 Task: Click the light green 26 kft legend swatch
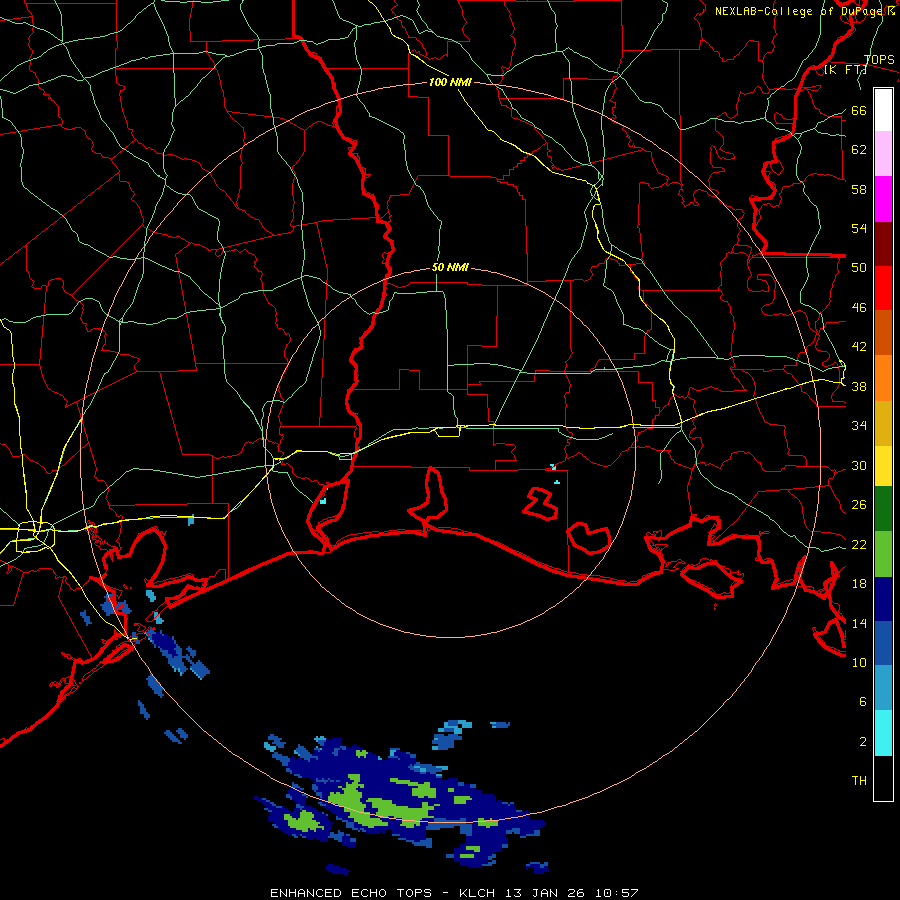tap(883, 554)
